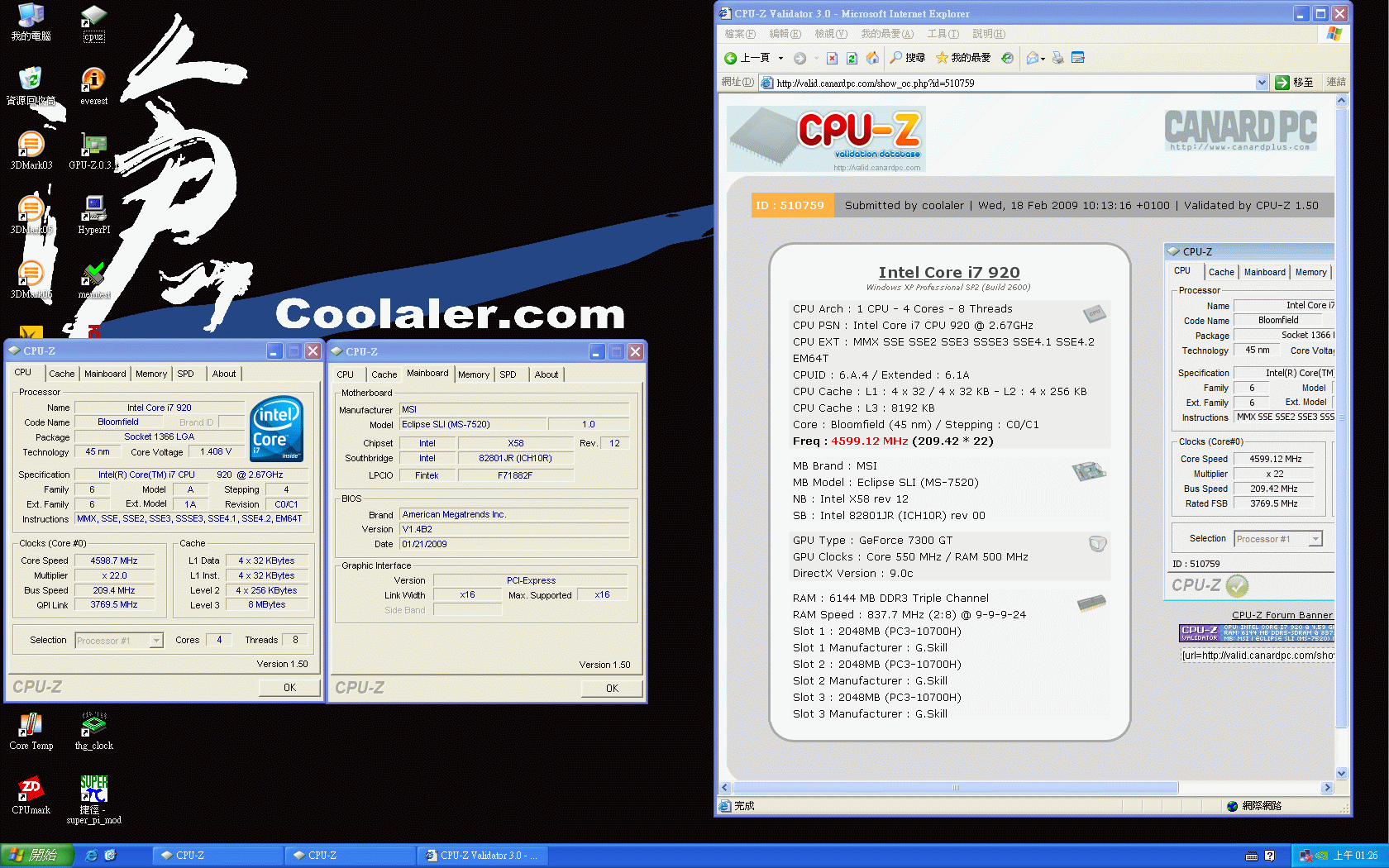The height and width of the screenshot is (868, 1389).
Task: Click the Go arrow next to address bar
Action: [x=1282, y=83]
